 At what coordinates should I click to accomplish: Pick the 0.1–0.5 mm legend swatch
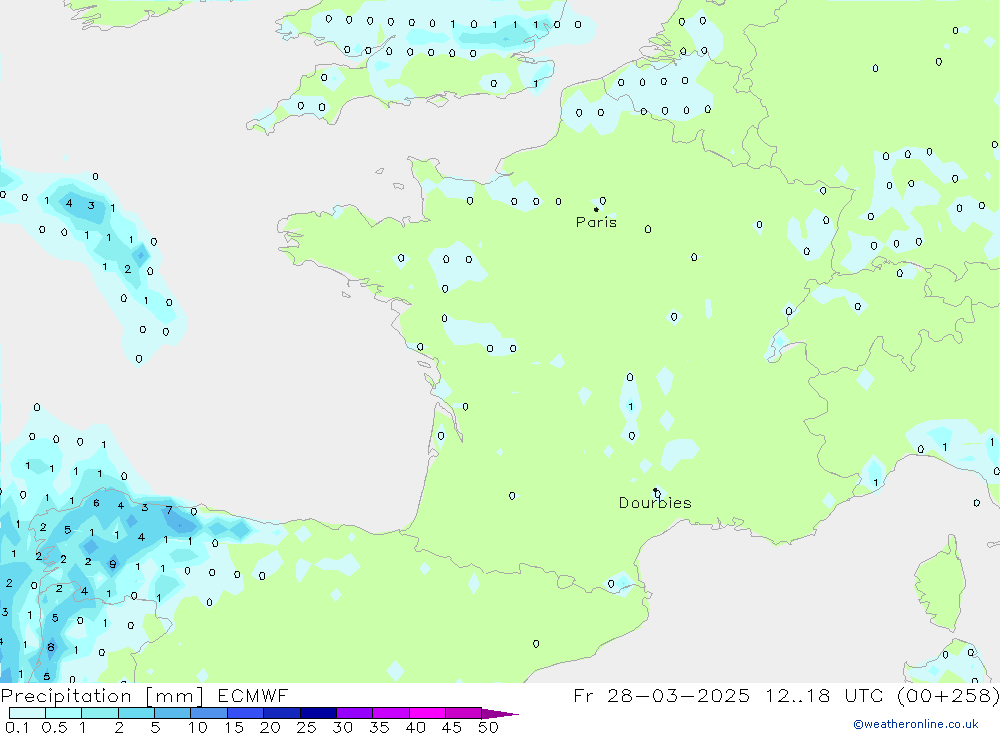pos(27,713)
